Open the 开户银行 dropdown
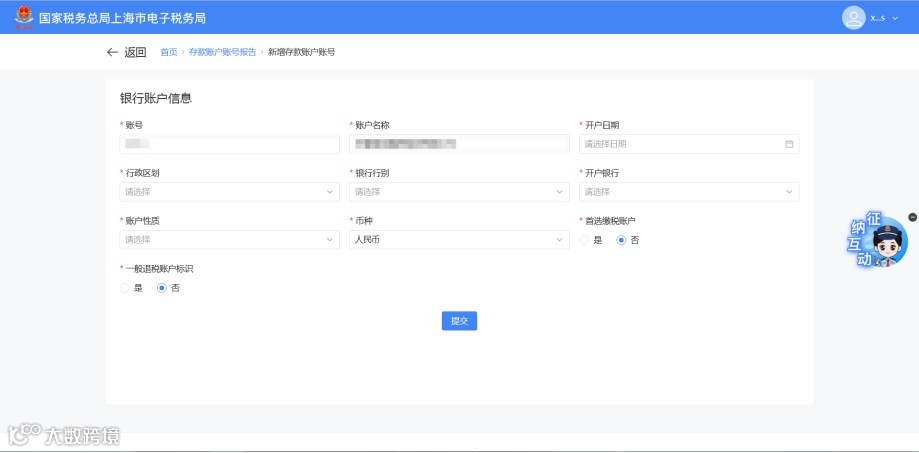The height and width of the screenshot is (453, 919). tap(689, 192)
